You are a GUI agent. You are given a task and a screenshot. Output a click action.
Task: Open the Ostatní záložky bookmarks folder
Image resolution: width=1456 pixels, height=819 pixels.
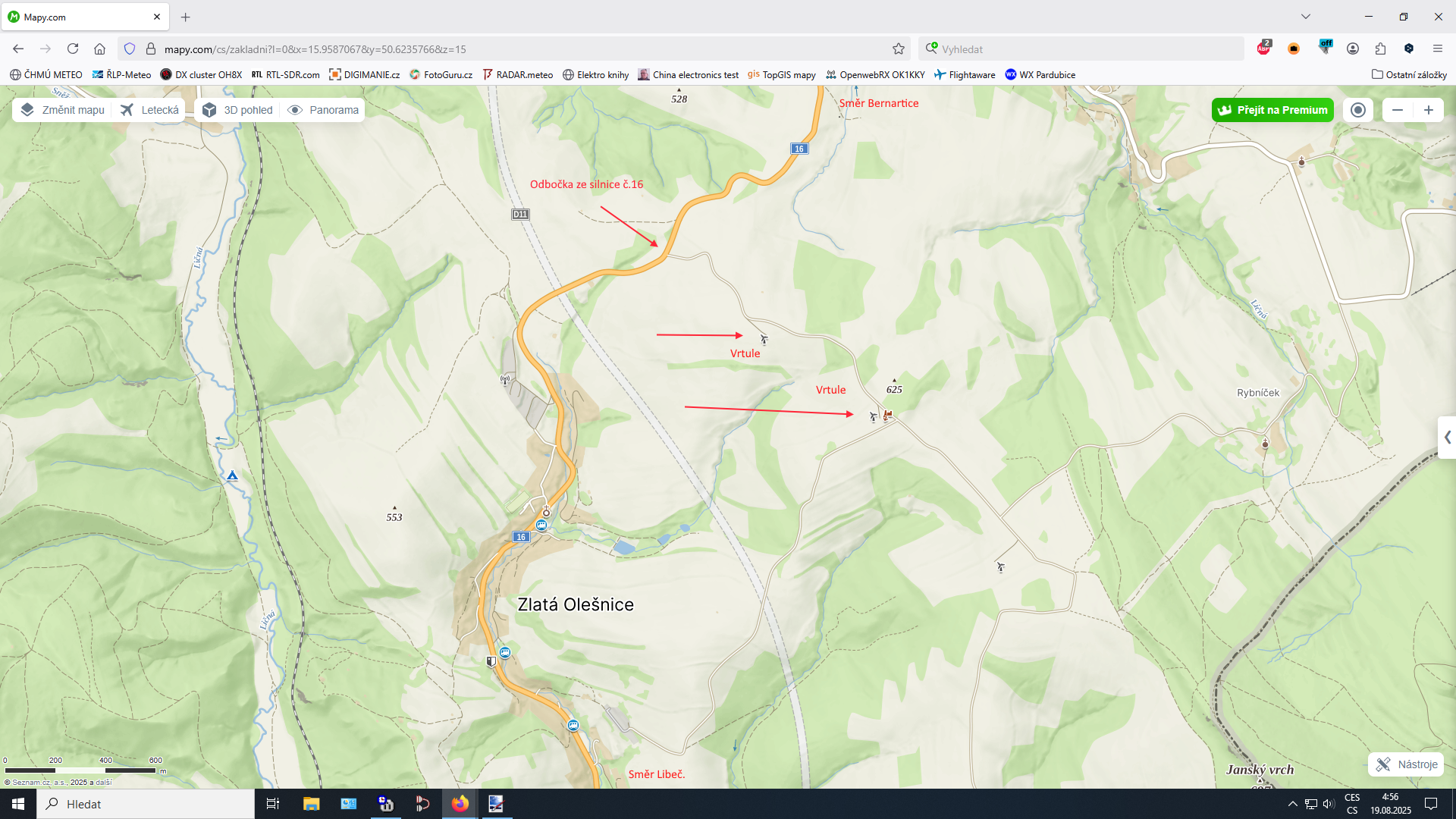pos(1409,74)
